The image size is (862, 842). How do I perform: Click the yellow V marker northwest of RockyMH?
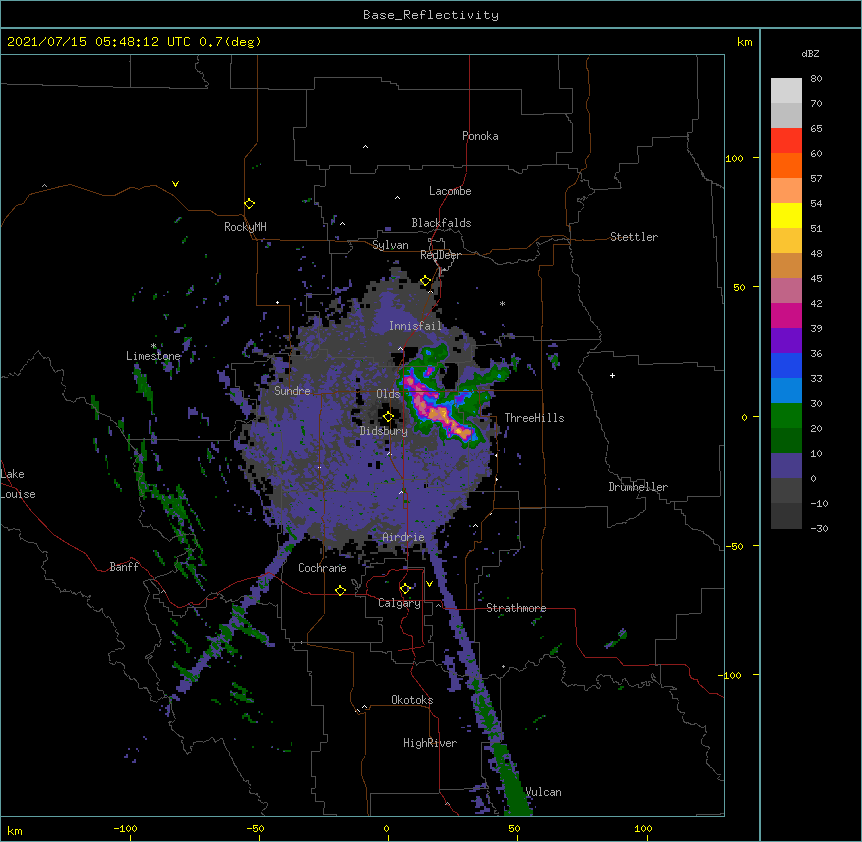[175, 184]
